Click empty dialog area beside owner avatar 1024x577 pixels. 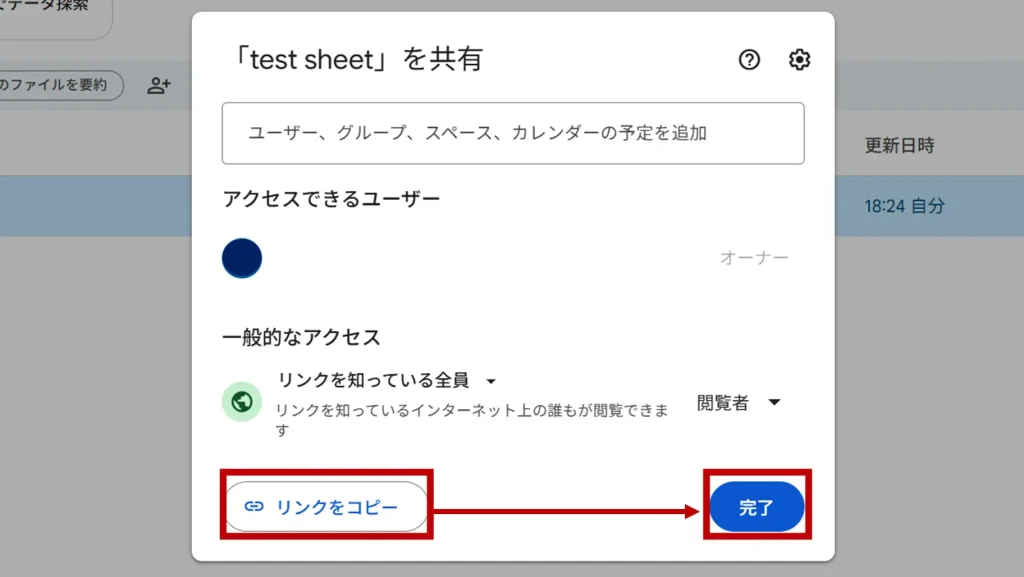480,258
